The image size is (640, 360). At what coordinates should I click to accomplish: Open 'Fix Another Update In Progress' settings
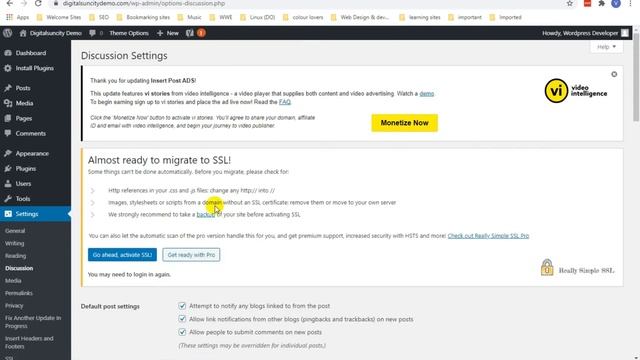[33, 322]
